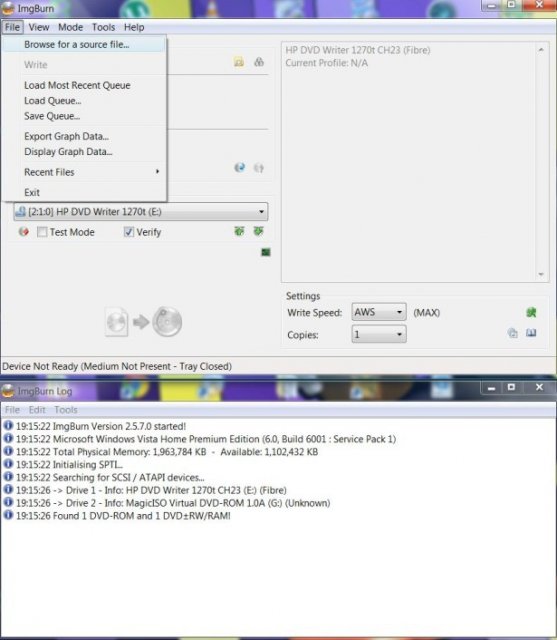557x640 pixels.
Task: Select Export Graph Data
Action: [84, 136]
